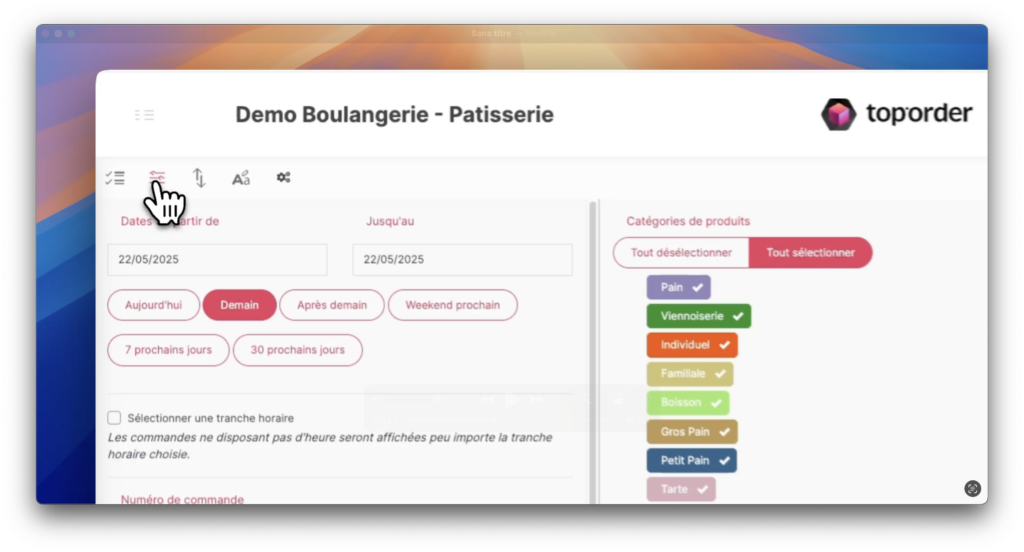The image size is (1024, 552).
Task: Click the orange Individuel category chip
Action: 691,345
